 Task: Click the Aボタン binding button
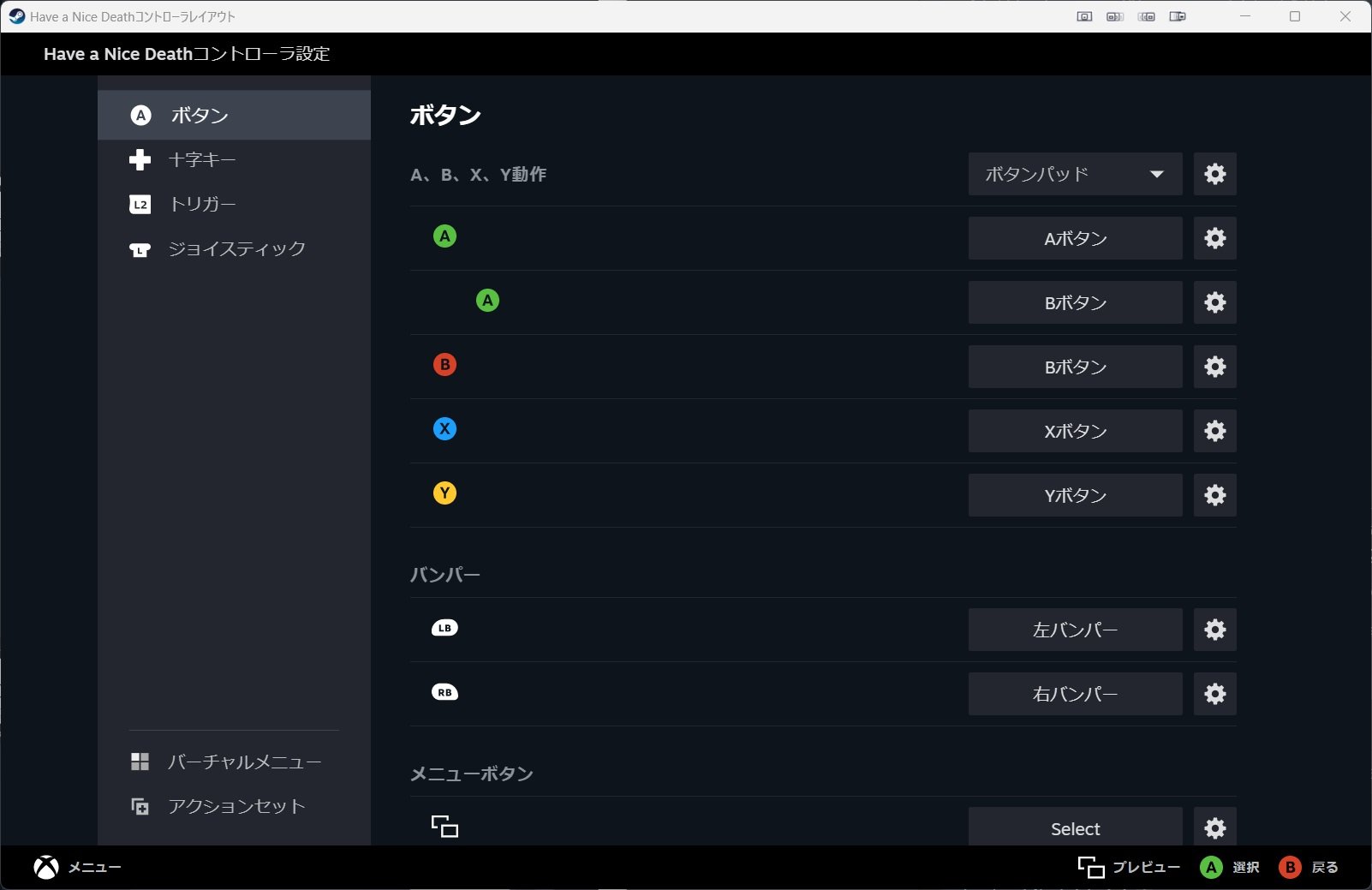[1075, 238]
